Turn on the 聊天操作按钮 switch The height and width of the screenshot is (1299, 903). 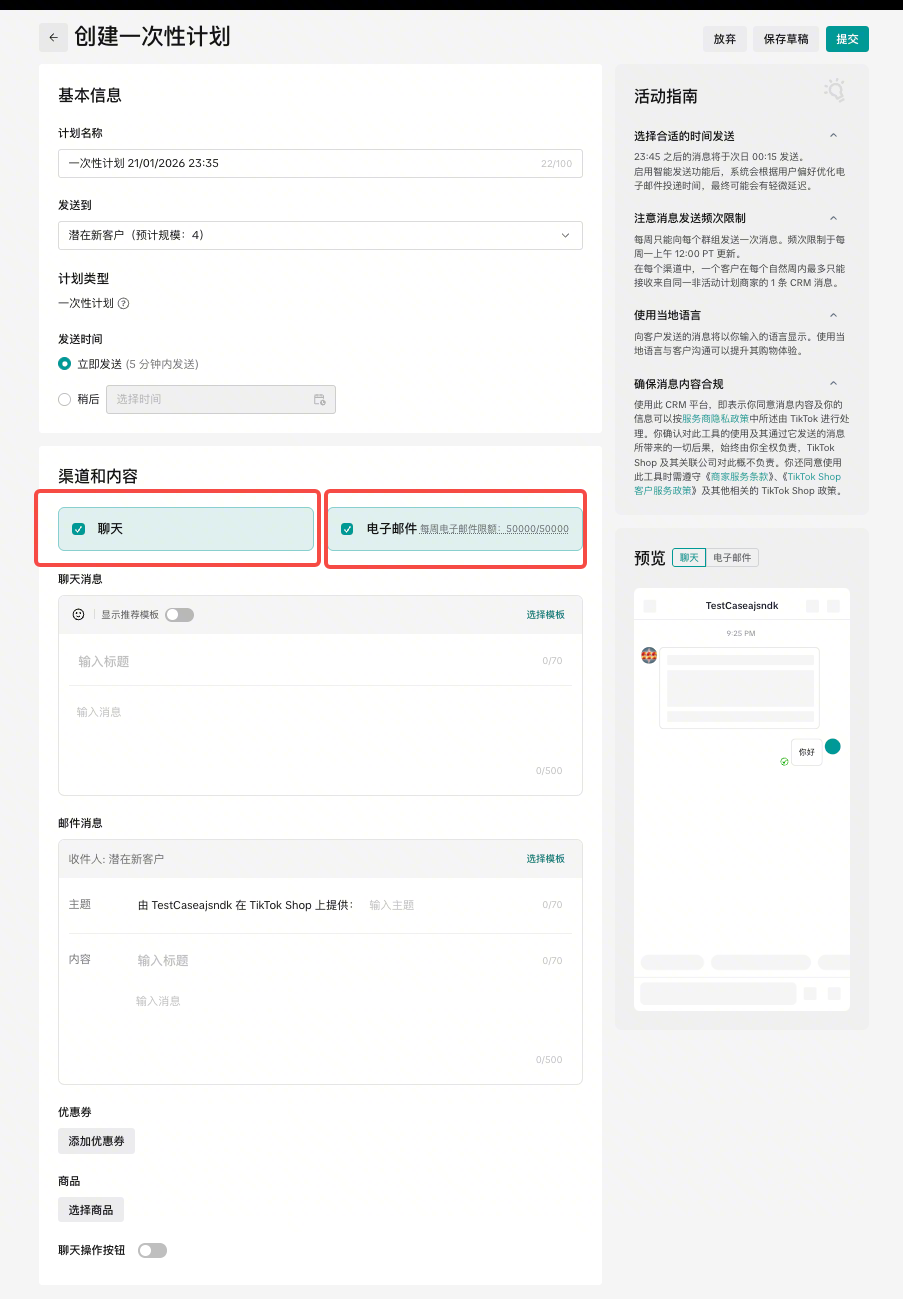152,1250
